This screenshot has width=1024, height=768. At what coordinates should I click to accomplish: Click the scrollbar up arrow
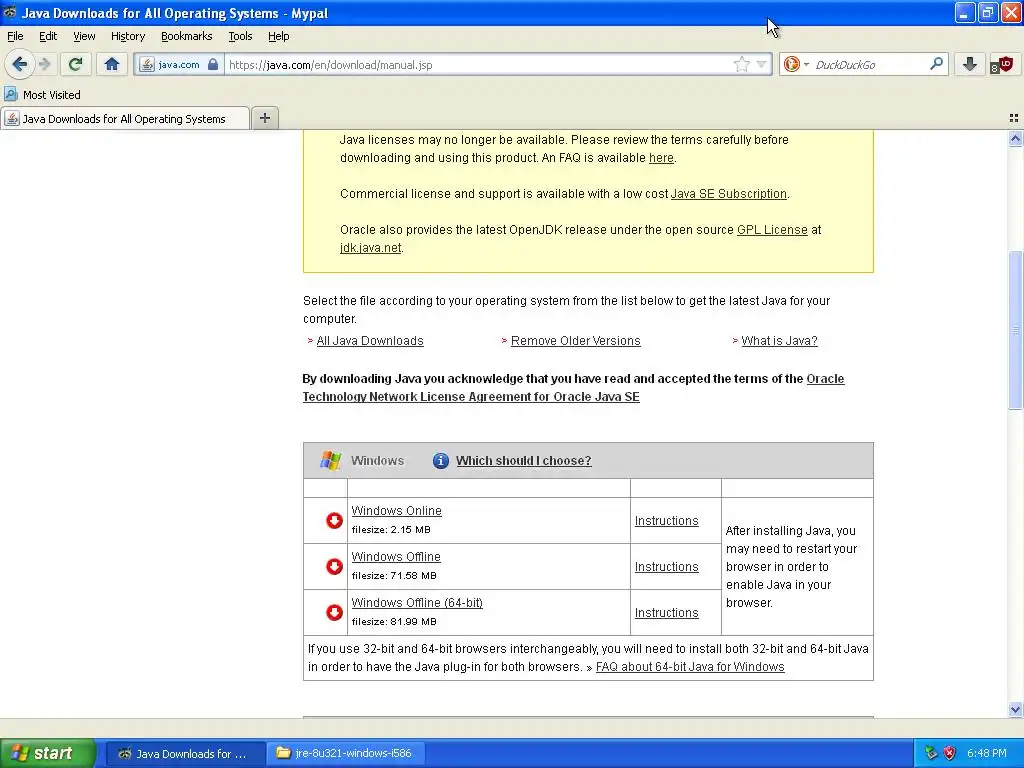[1015, 138]
